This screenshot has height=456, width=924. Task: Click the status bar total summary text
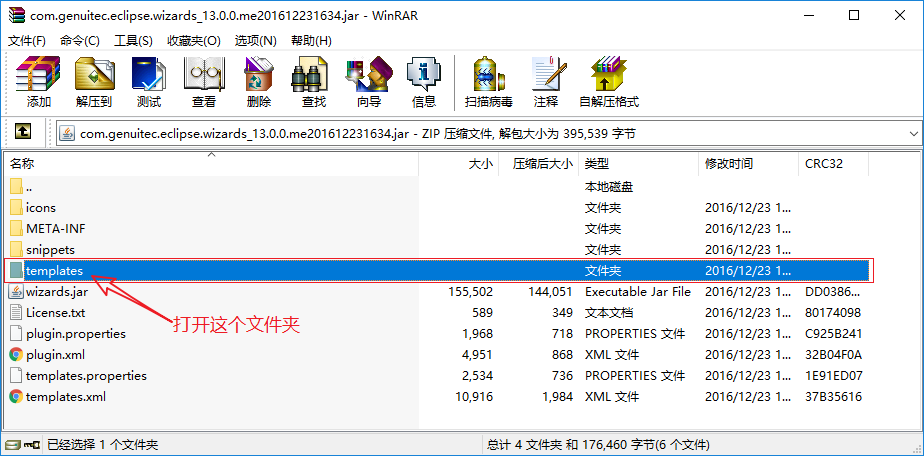(599, 444)
